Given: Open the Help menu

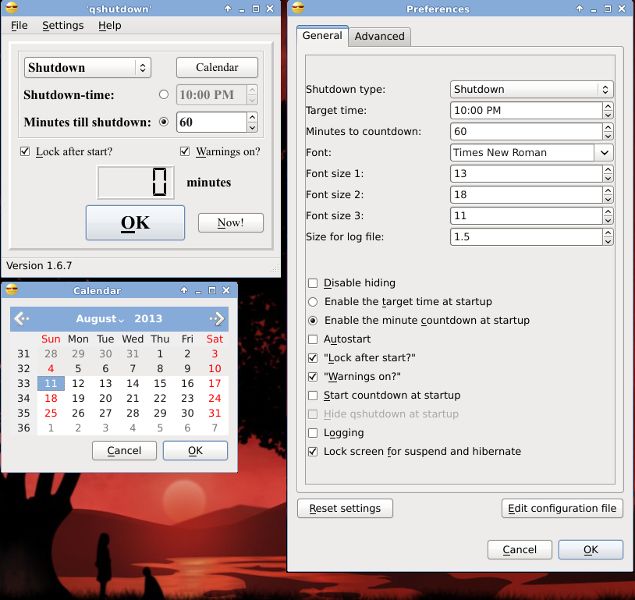Looking at the screenshot, I should point(109,25).
